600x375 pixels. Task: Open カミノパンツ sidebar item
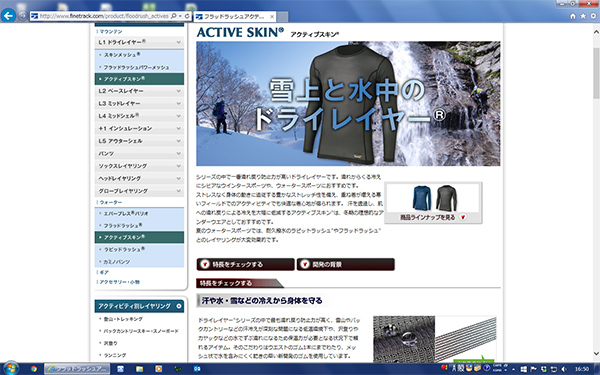(117, 262)
